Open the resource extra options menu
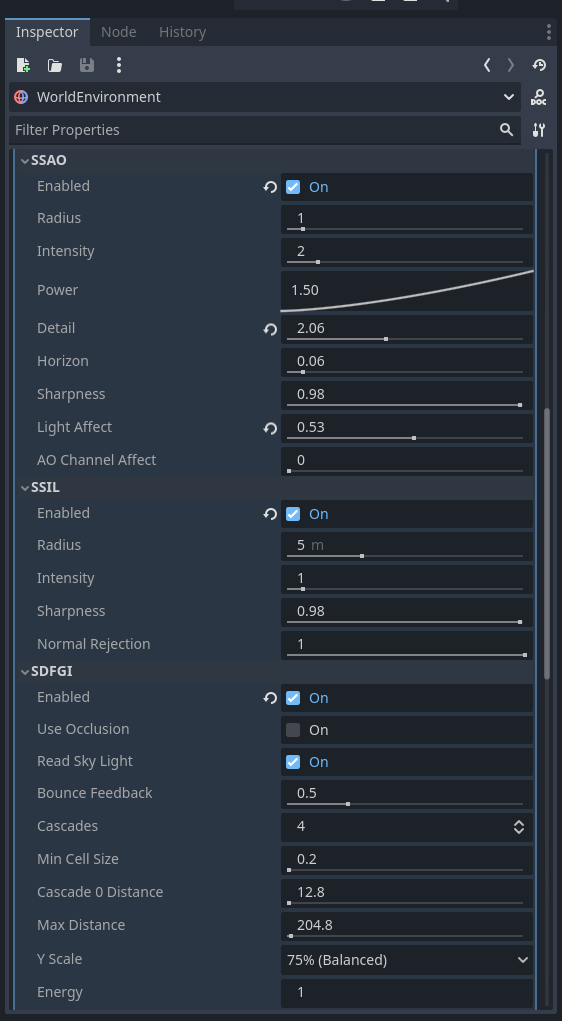Image resolution: width=562 pixels, height=1021 pixels. pyautogui.click(x=119, y=64)
